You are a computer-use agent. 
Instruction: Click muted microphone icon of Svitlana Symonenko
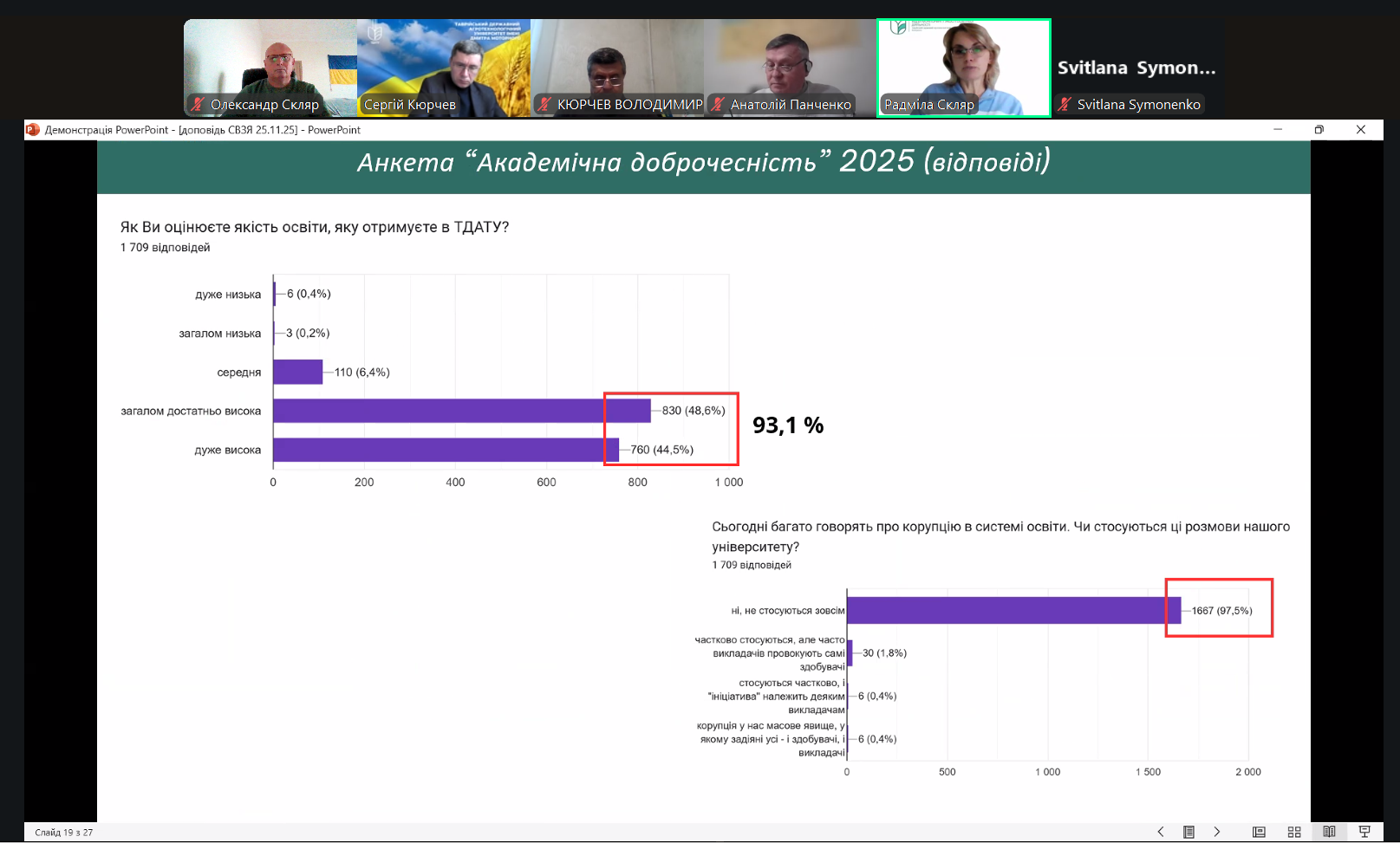point(1065,104)
